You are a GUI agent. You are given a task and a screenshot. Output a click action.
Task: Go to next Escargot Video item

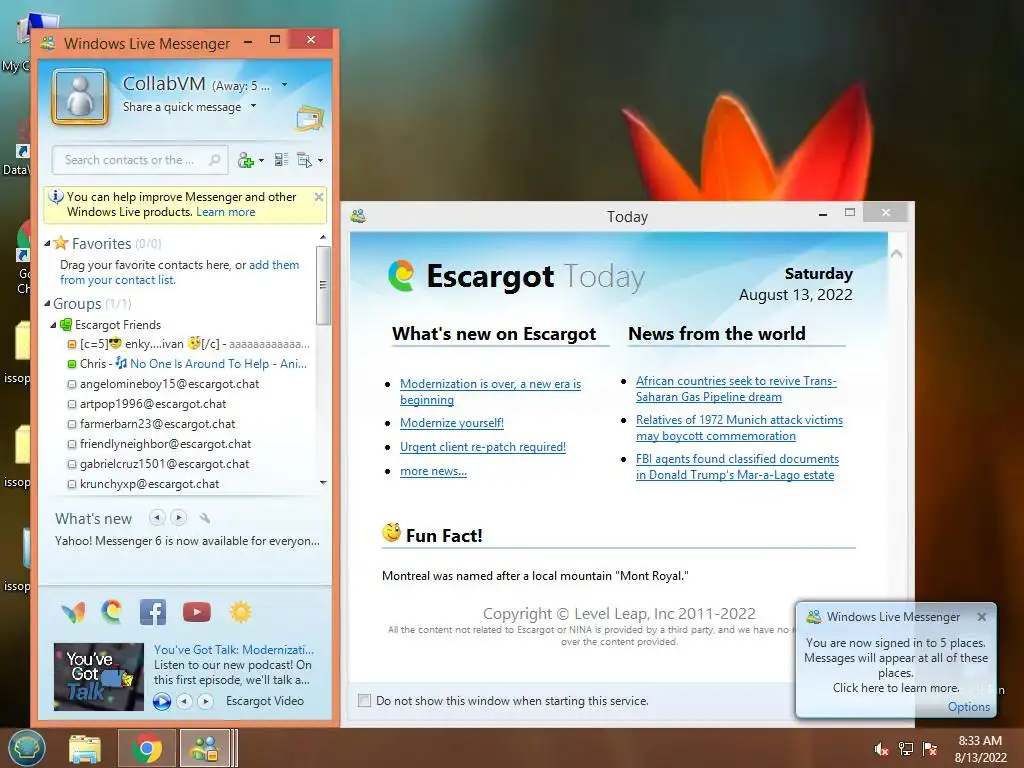tap(206, 701)
